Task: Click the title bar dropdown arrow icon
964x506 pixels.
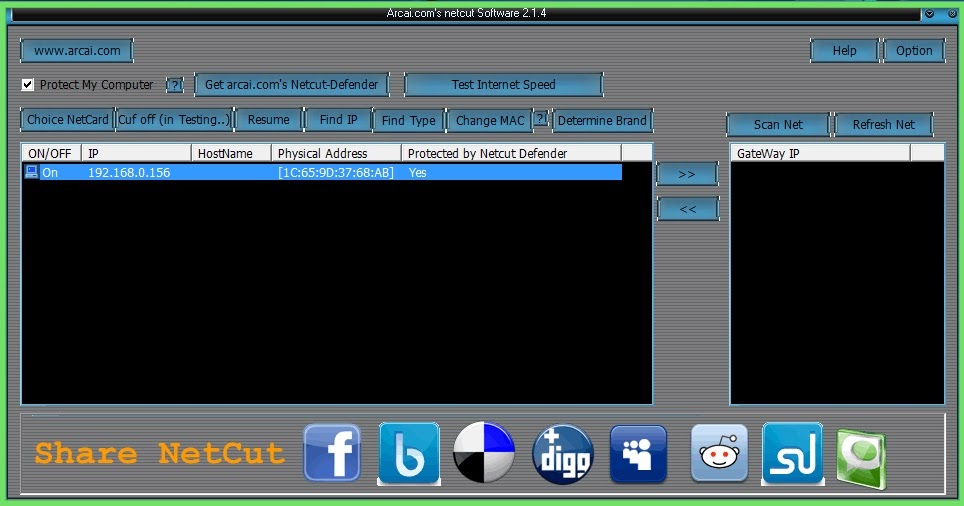Action: 930,14
